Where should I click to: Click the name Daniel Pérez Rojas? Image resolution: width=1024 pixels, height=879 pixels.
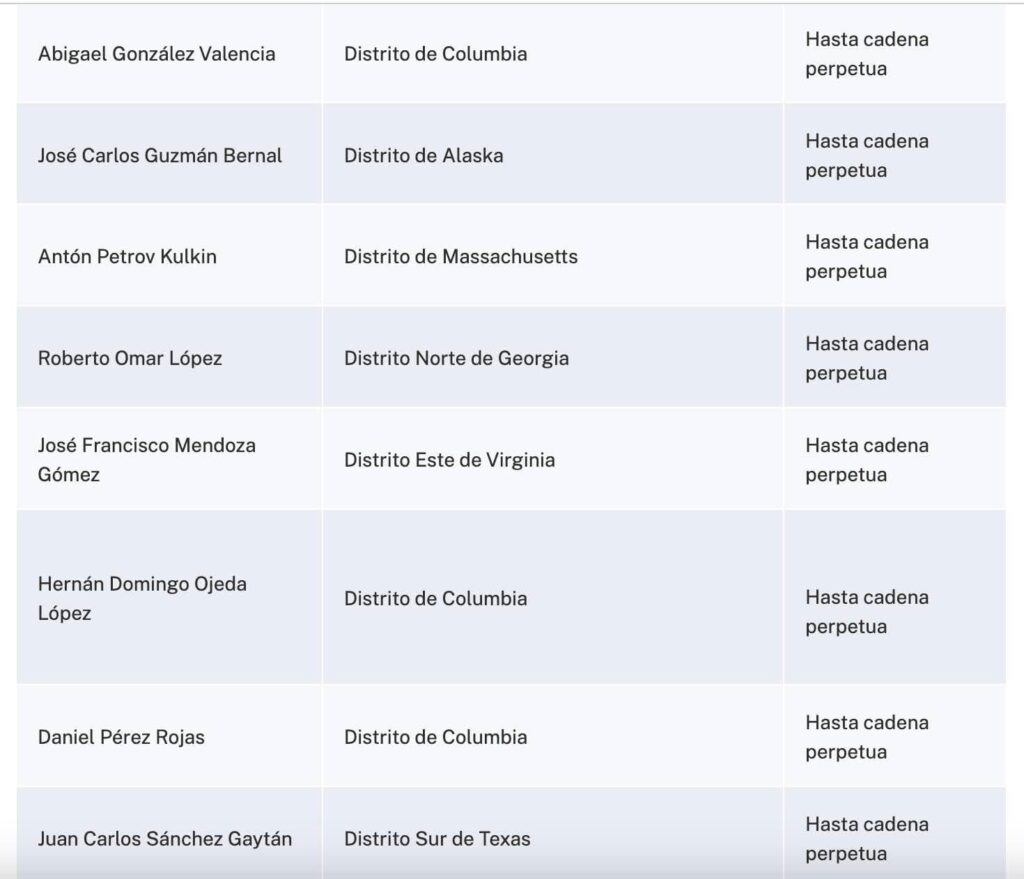point(121,737)
